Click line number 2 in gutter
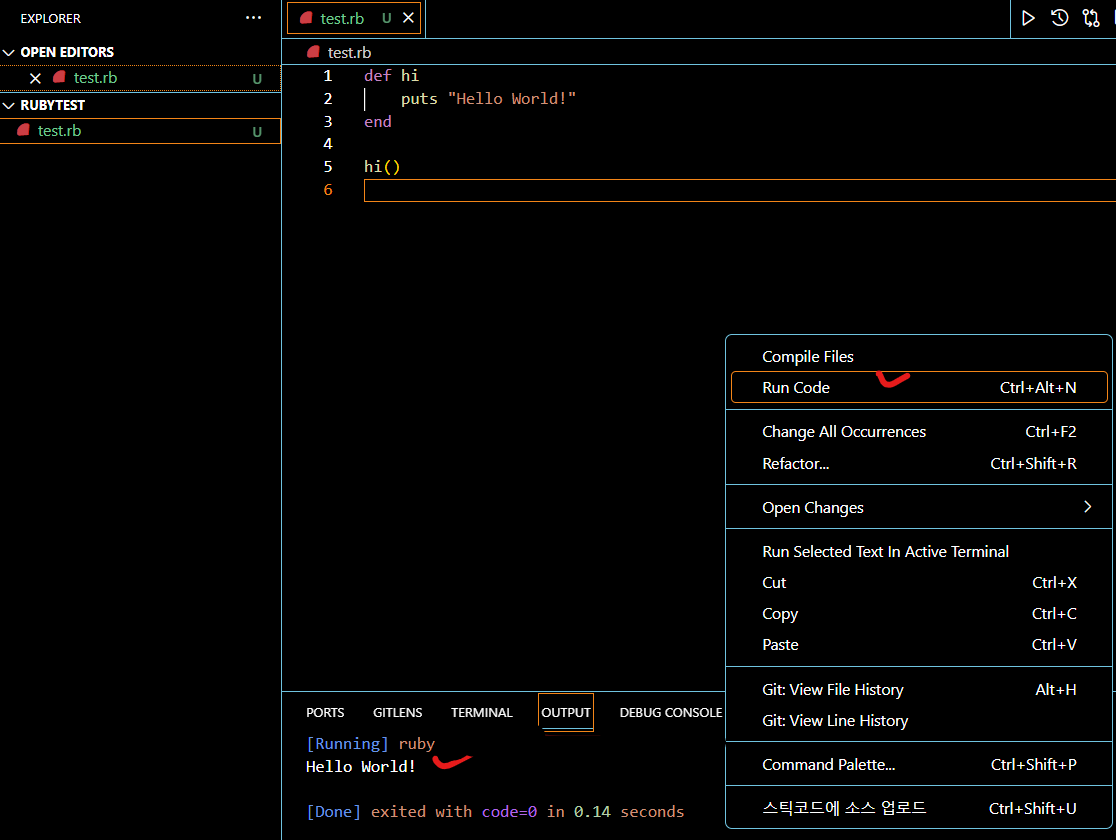The image size is (1116, 840). pos(327,99)
